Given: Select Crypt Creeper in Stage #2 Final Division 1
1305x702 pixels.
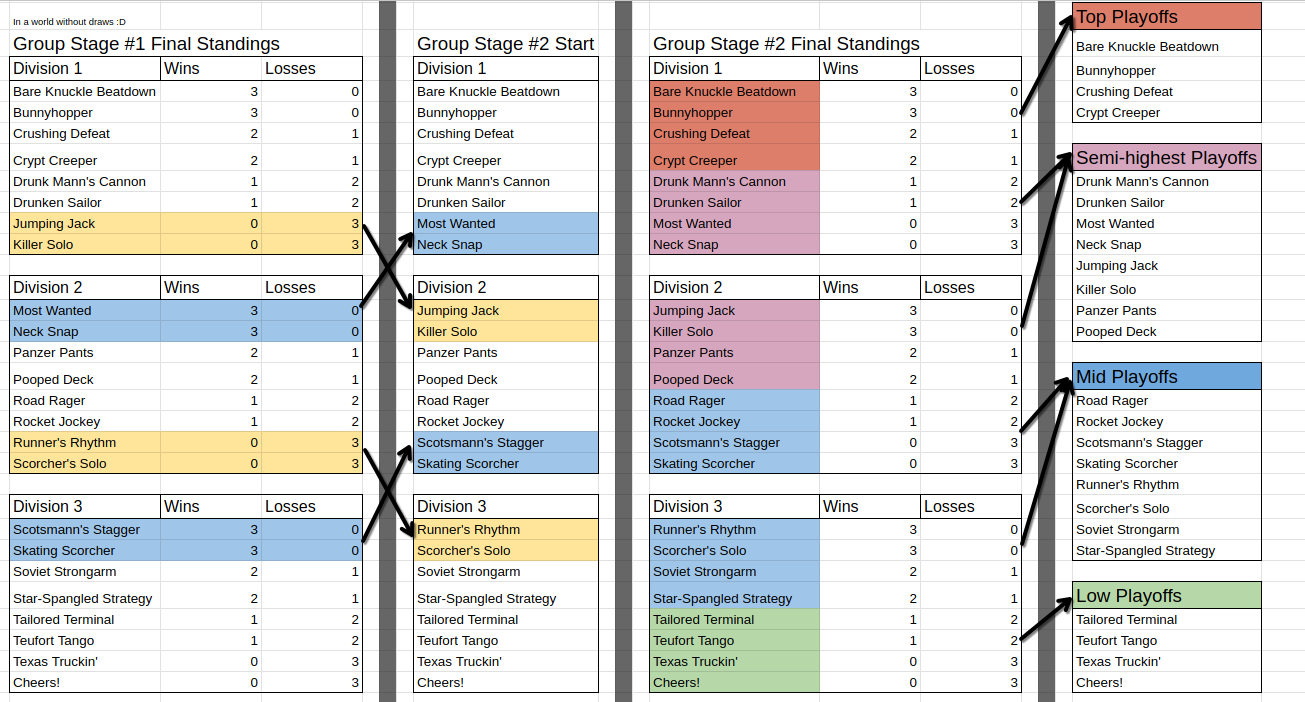Looking at the screenshot, I should click(x=695, y=161).
